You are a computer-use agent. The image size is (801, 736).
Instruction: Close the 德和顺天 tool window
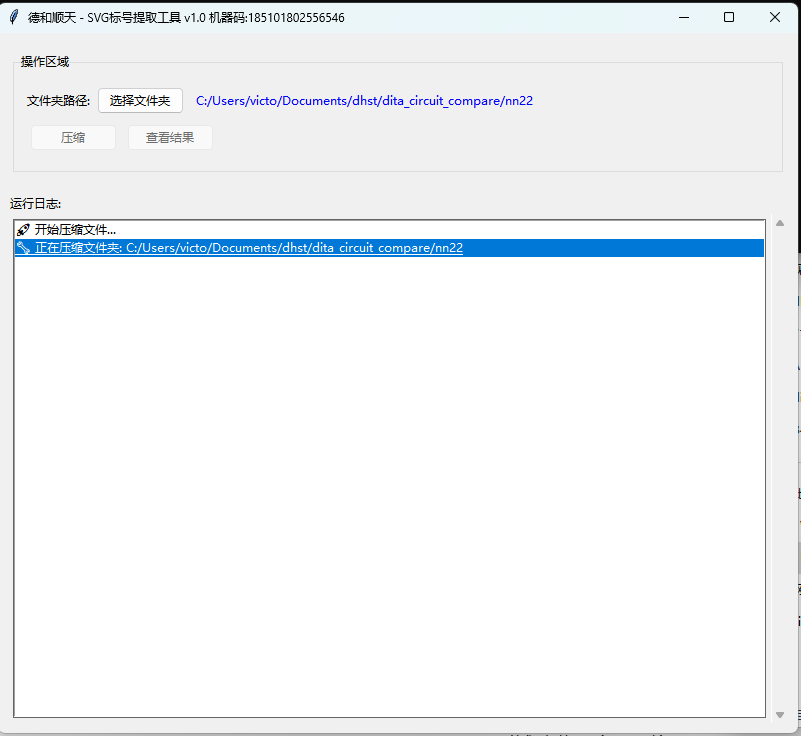[x=775, y=17]
